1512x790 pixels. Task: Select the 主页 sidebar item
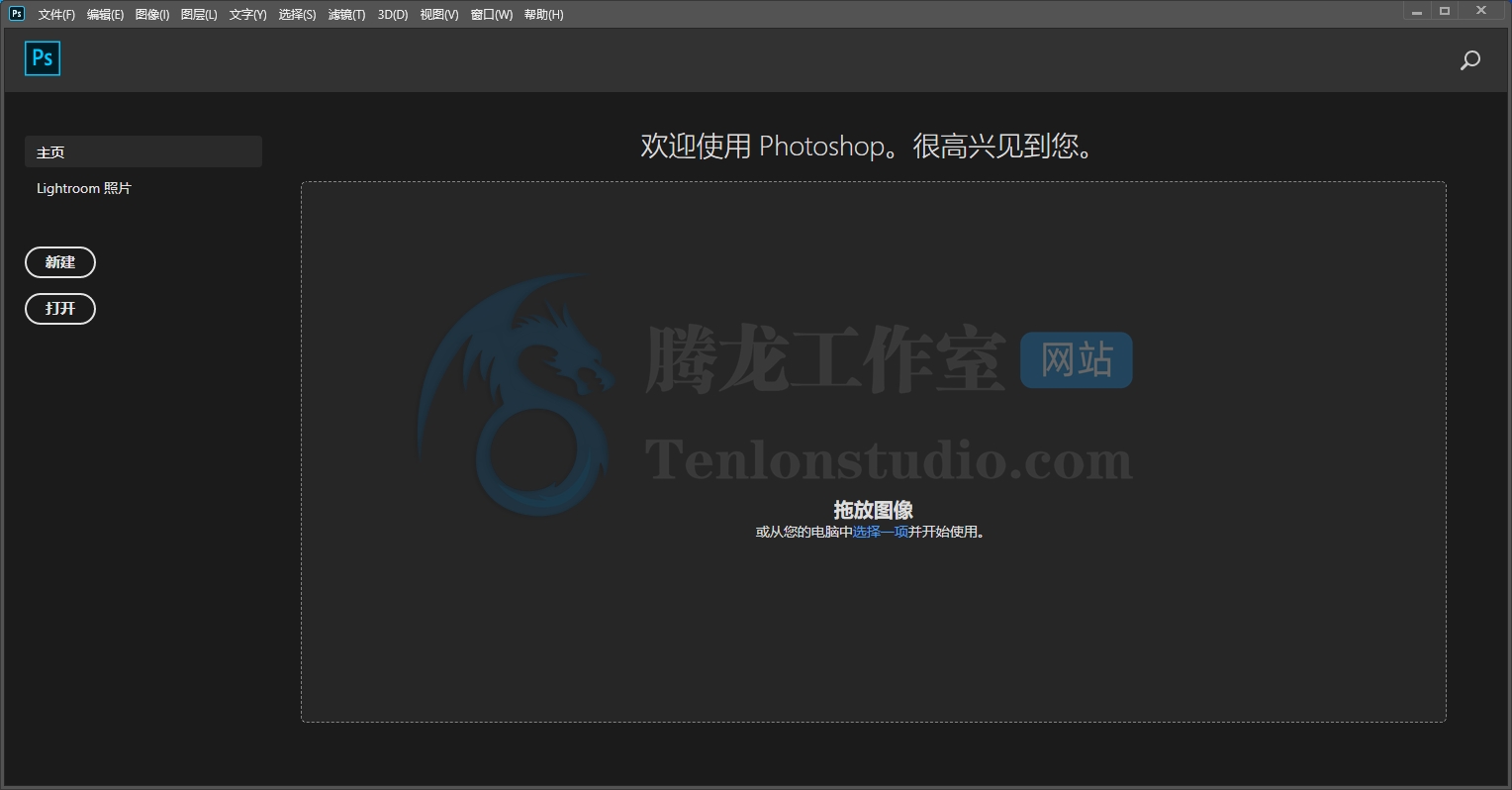[143, 151]
